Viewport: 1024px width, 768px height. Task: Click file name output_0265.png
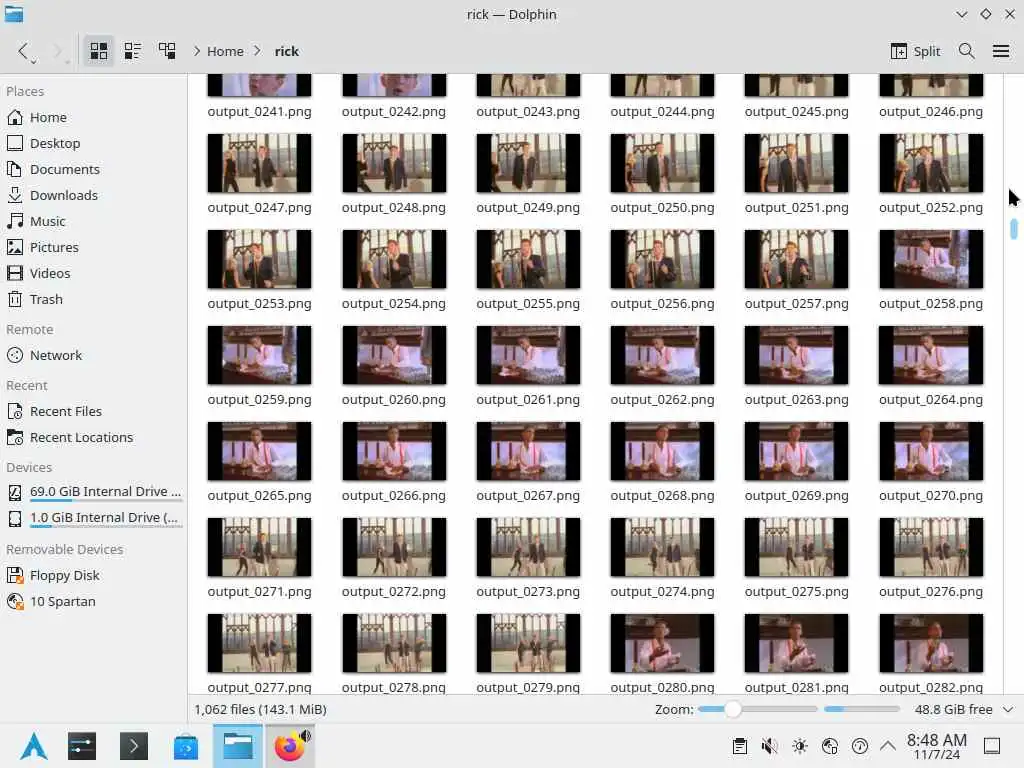259,496
